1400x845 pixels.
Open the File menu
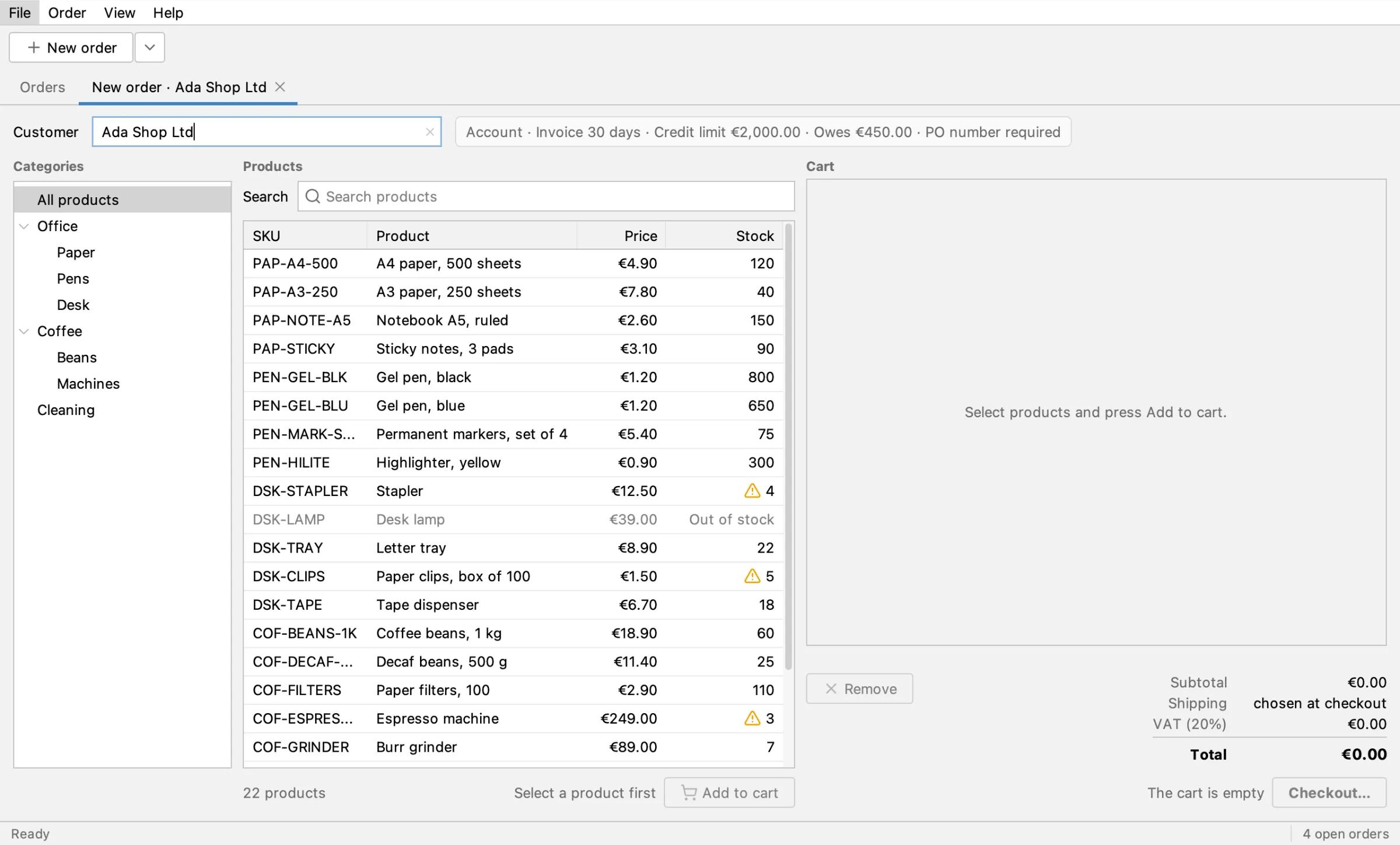20,12
